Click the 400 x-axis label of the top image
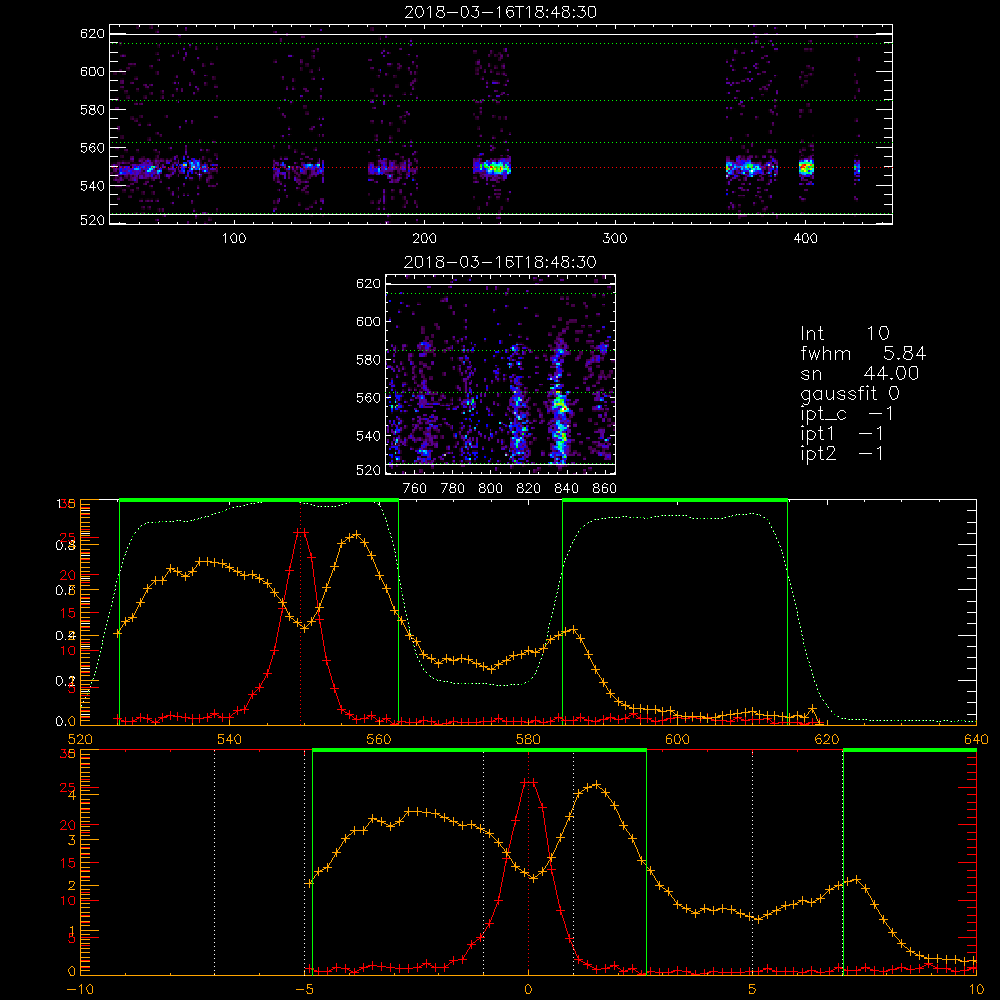Image resolution: width=1000 pixels, height=1000 pixels. click(x=805, y=238)
